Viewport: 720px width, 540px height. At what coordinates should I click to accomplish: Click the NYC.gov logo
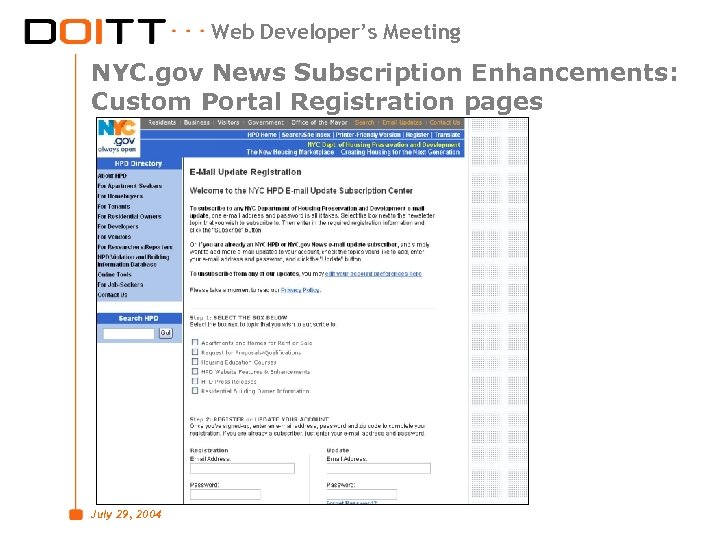click(x=117, y=136)
